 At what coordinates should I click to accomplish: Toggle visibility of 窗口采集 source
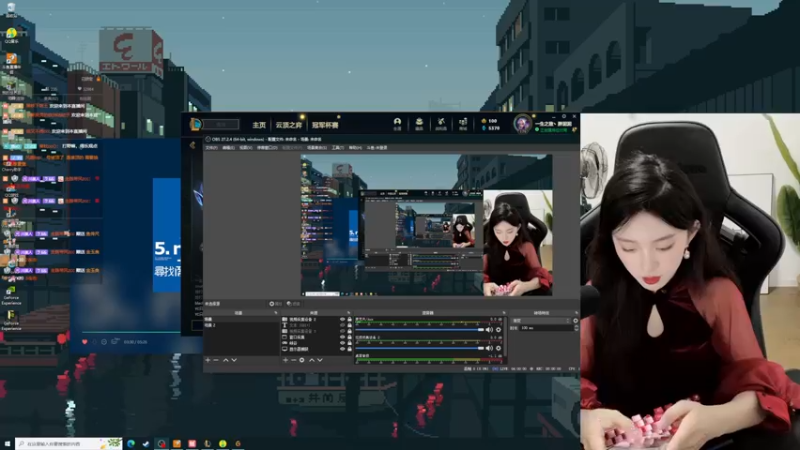[x=342, y=337]
